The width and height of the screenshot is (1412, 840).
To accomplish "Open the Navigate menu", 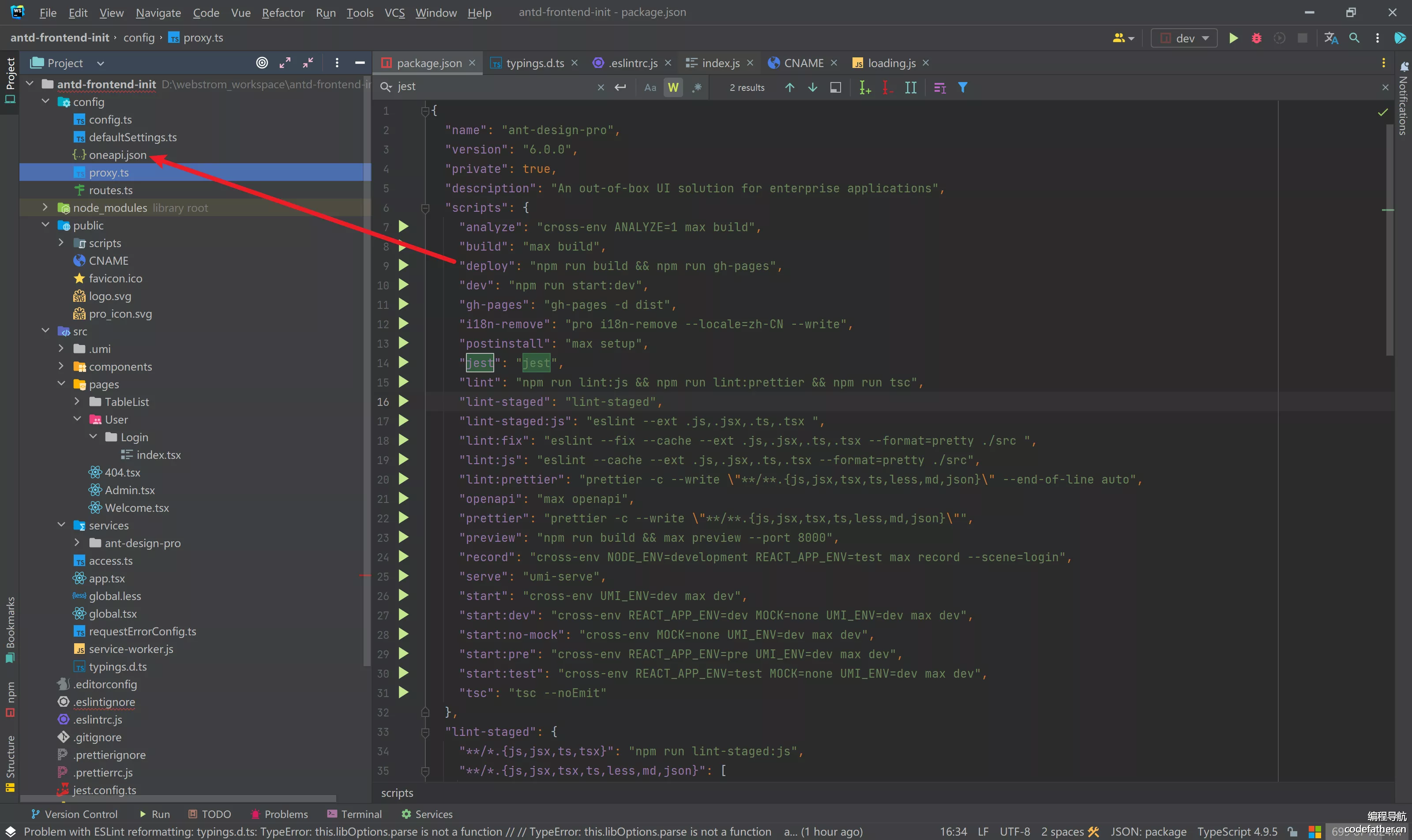I will tap(158, 12).
